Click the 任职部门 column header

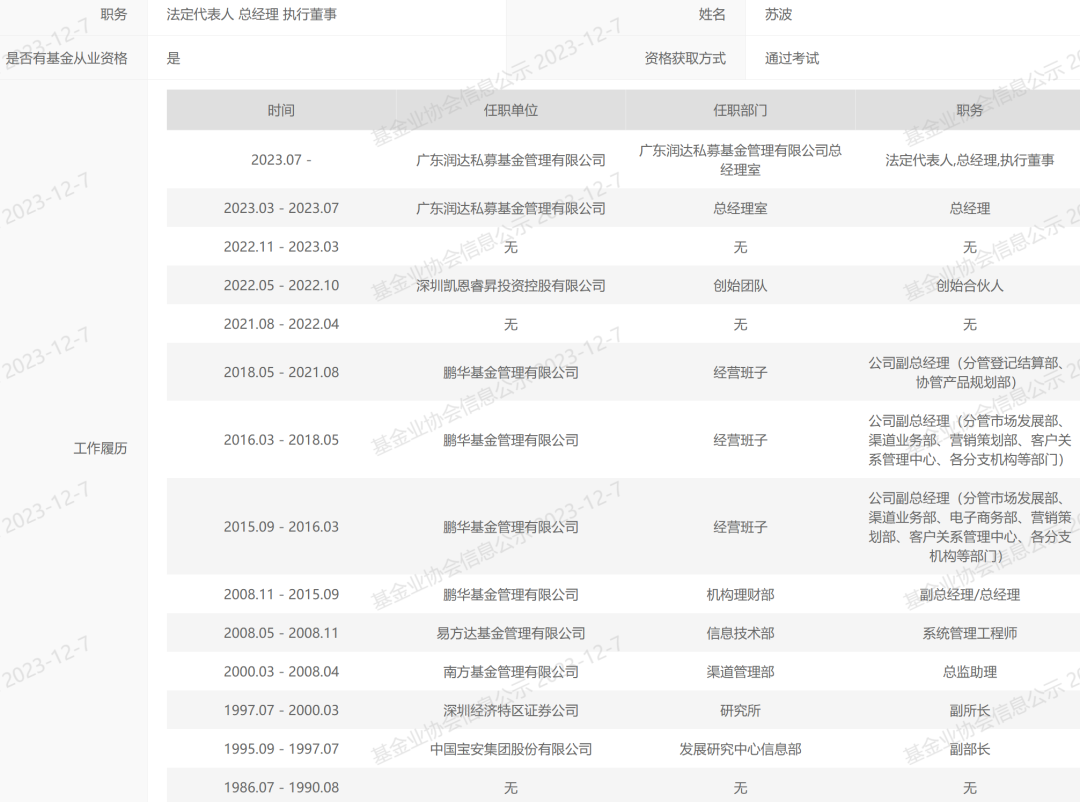[740, 110]
